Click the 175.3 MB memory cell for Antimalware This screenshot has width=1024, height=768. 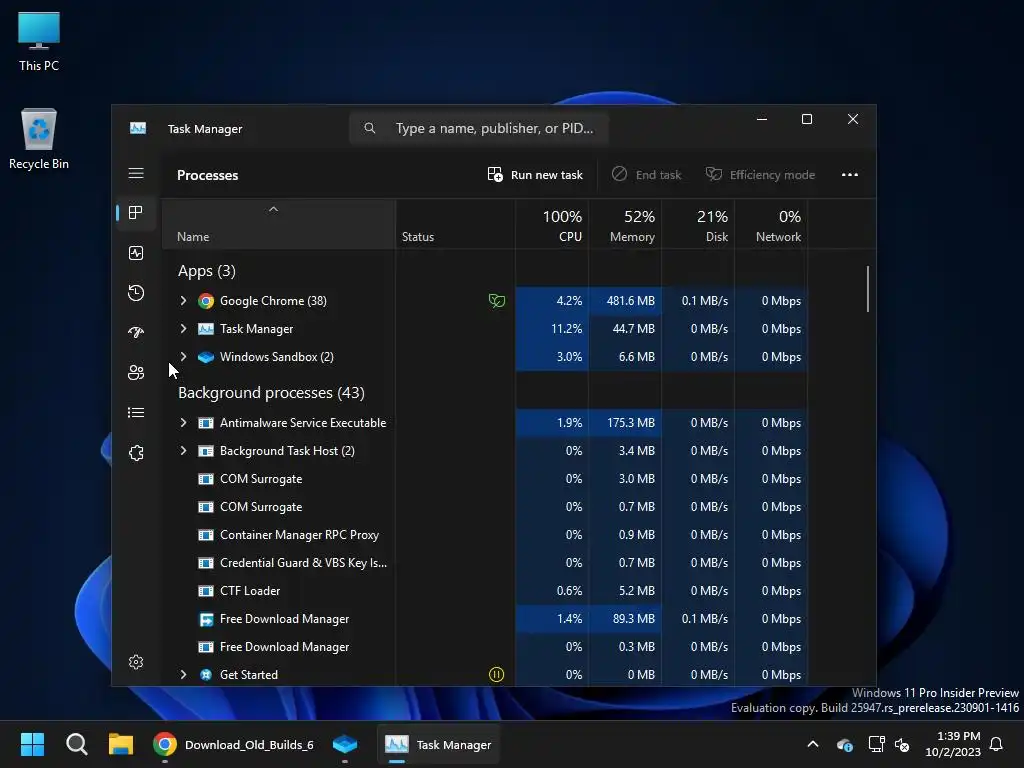pos(625,423)
